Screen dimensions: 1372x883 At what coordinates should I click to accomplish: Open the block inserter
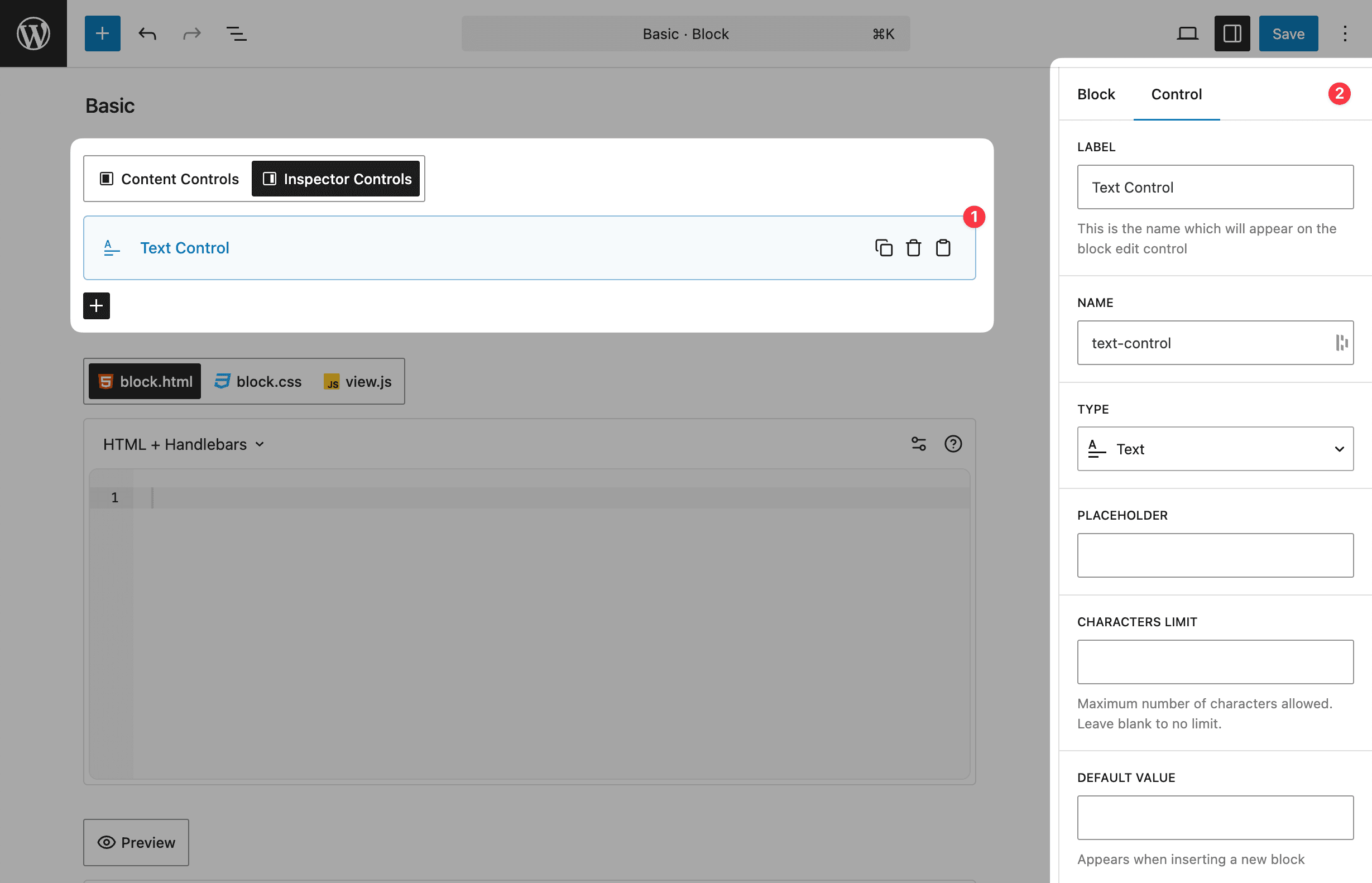[102, 33]
